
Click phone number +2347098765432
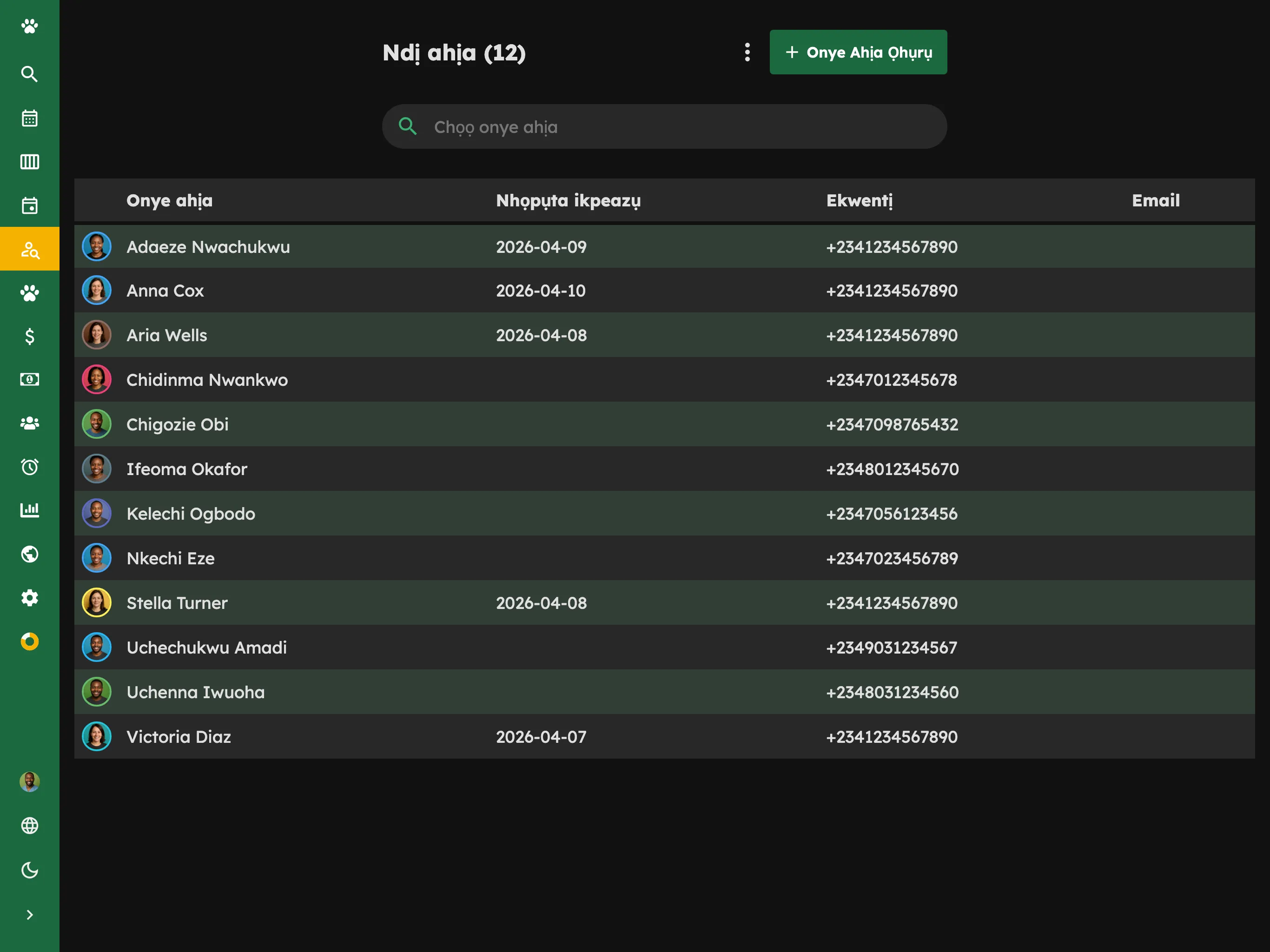pos(892,424)
